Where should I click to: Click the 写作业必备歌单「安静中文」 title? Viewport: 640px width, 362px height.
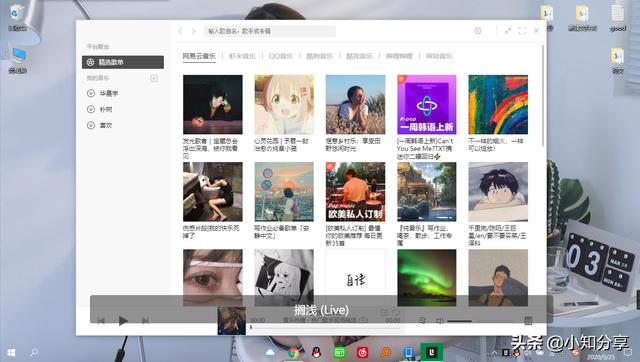click(x=282, y=232)
